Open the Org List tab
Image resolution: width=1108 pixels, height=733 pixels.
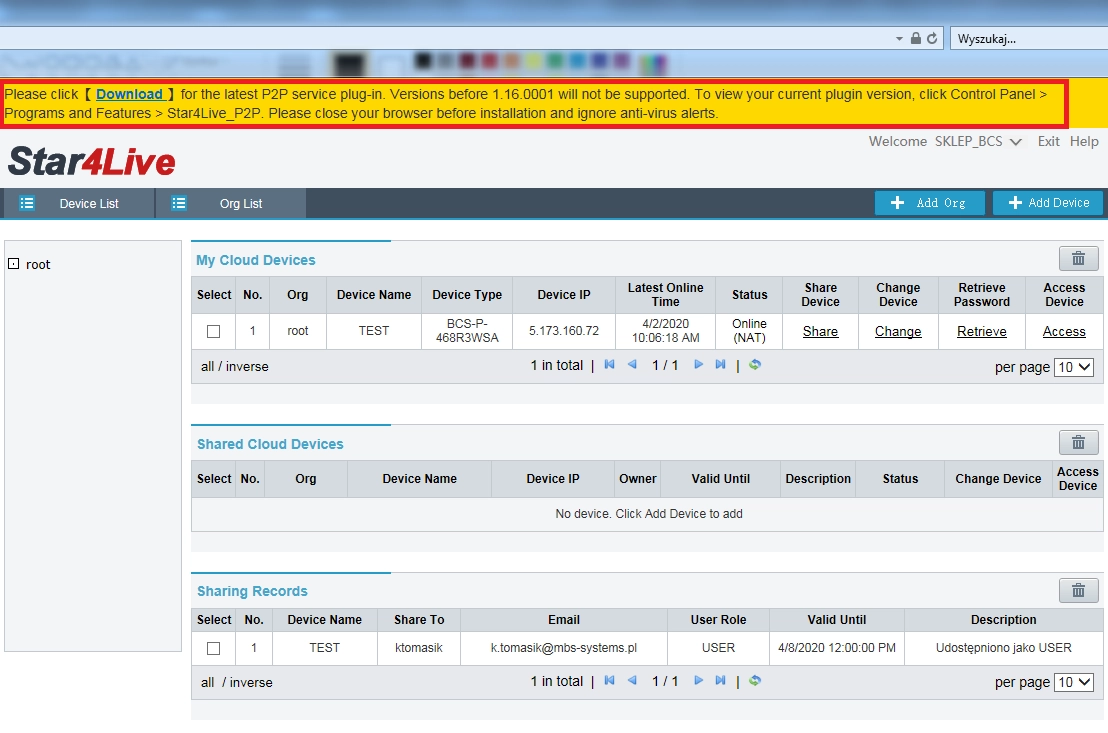click(x=230, y=204)
